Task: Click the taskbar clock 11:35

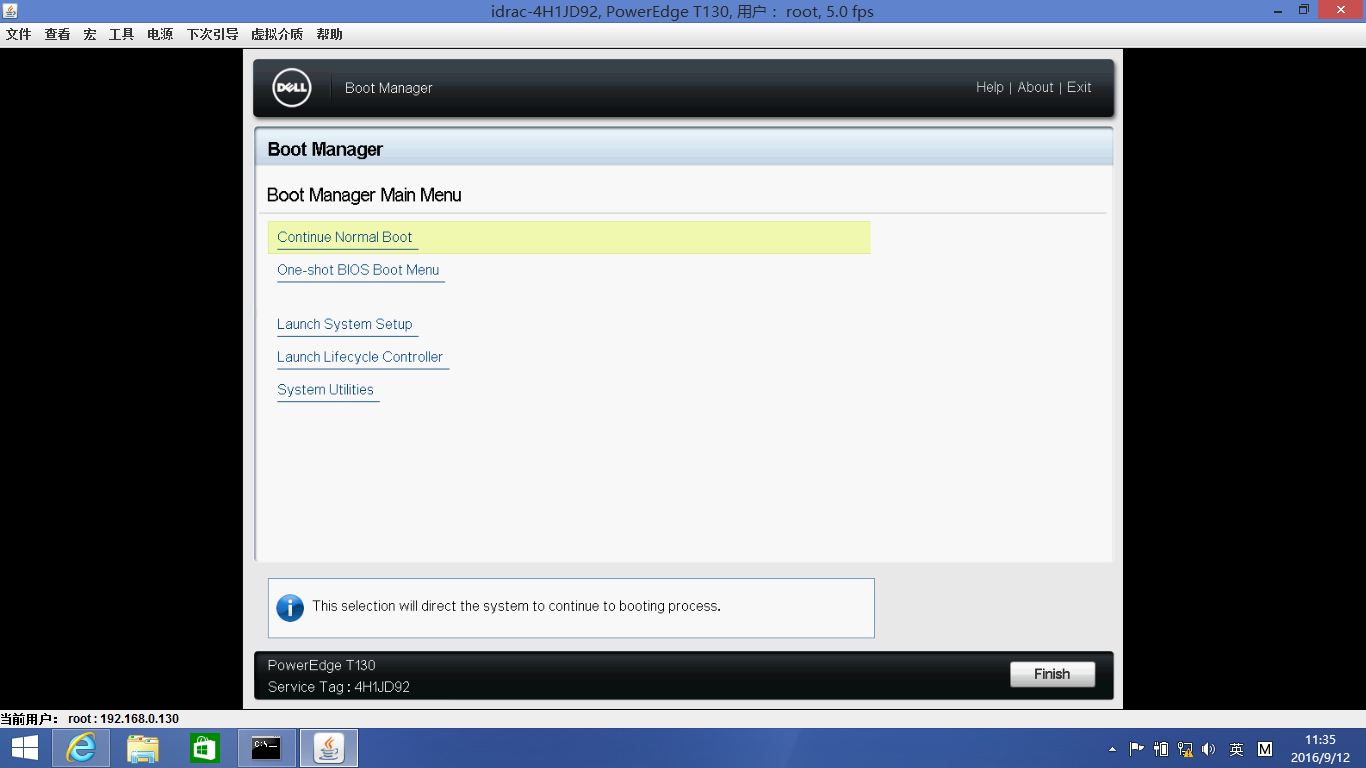Action: click(x=1320, y=740)
